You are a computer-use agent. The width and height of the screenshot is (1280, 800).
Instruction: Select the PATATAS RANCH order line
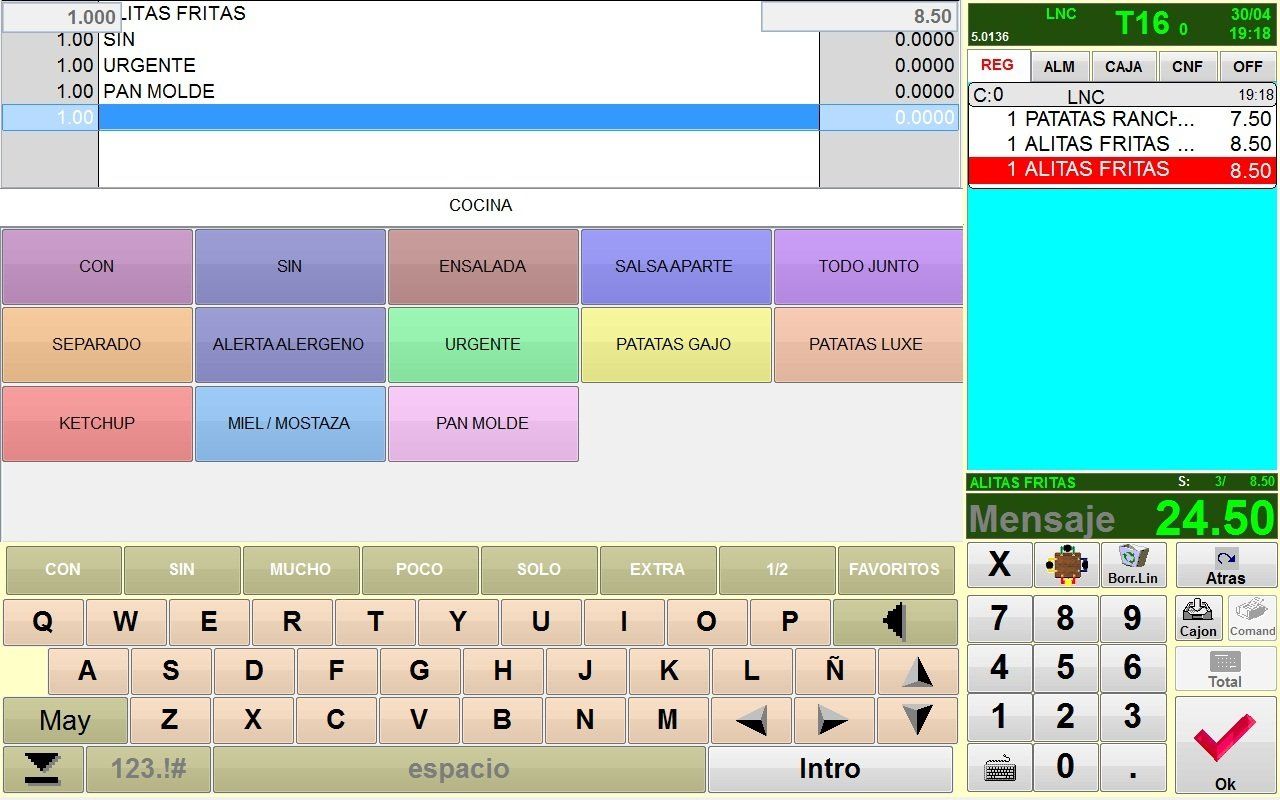point(1122,119)
